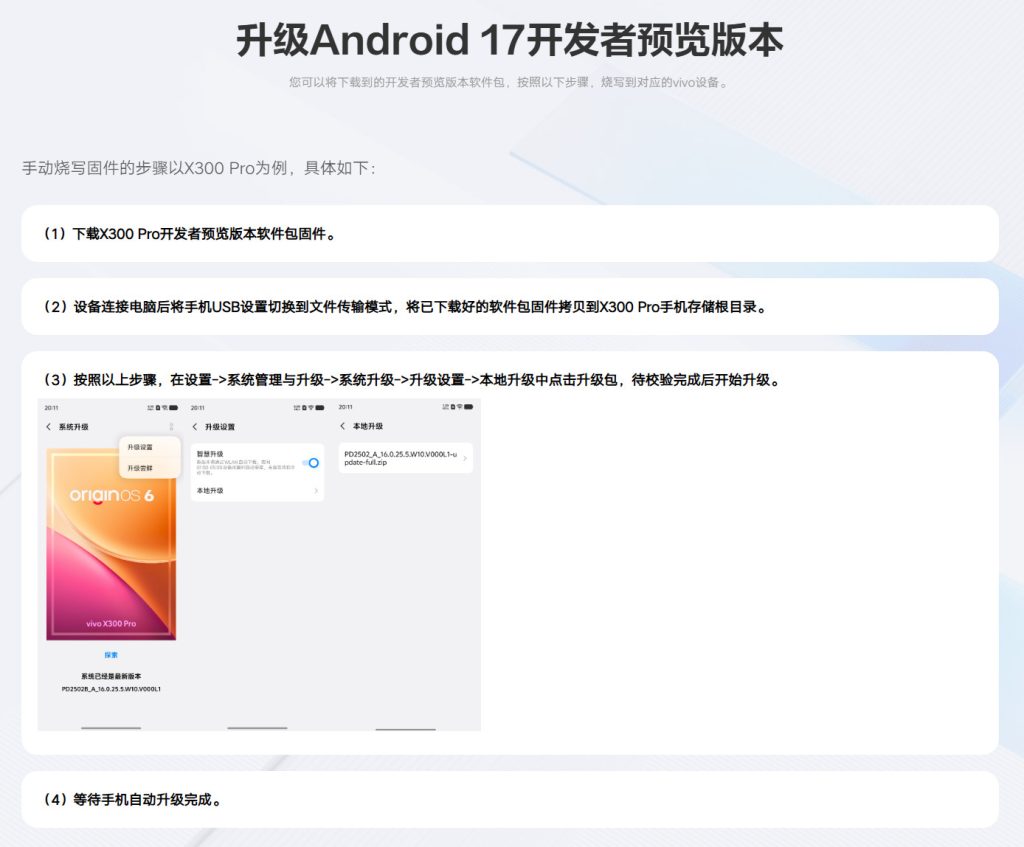Toggle the 智慧升级 switch
Viewport: 1024px width, 847px height.
[311, 463]
